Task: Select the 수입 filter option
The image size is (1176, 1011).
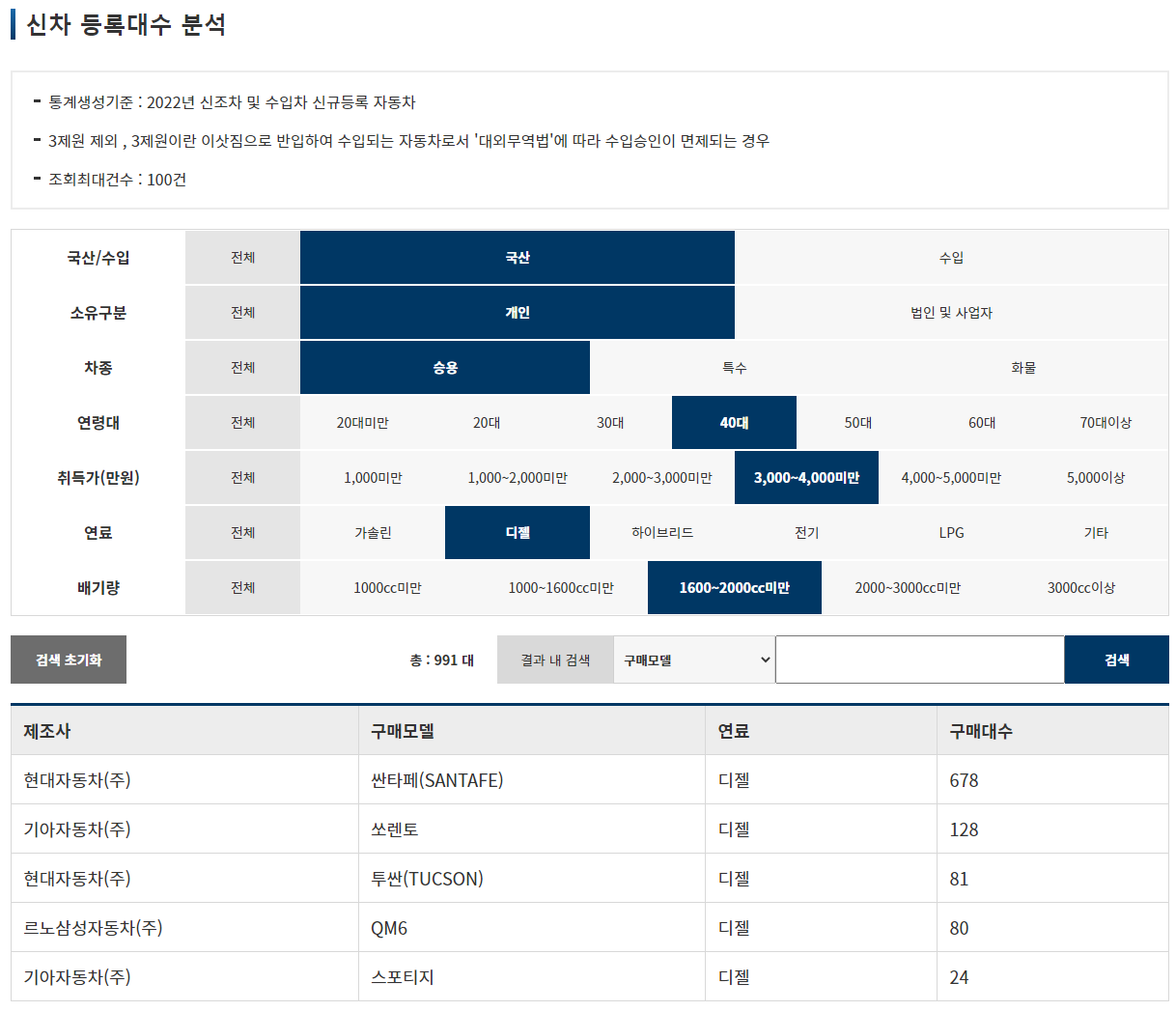Action: point(951,258)
